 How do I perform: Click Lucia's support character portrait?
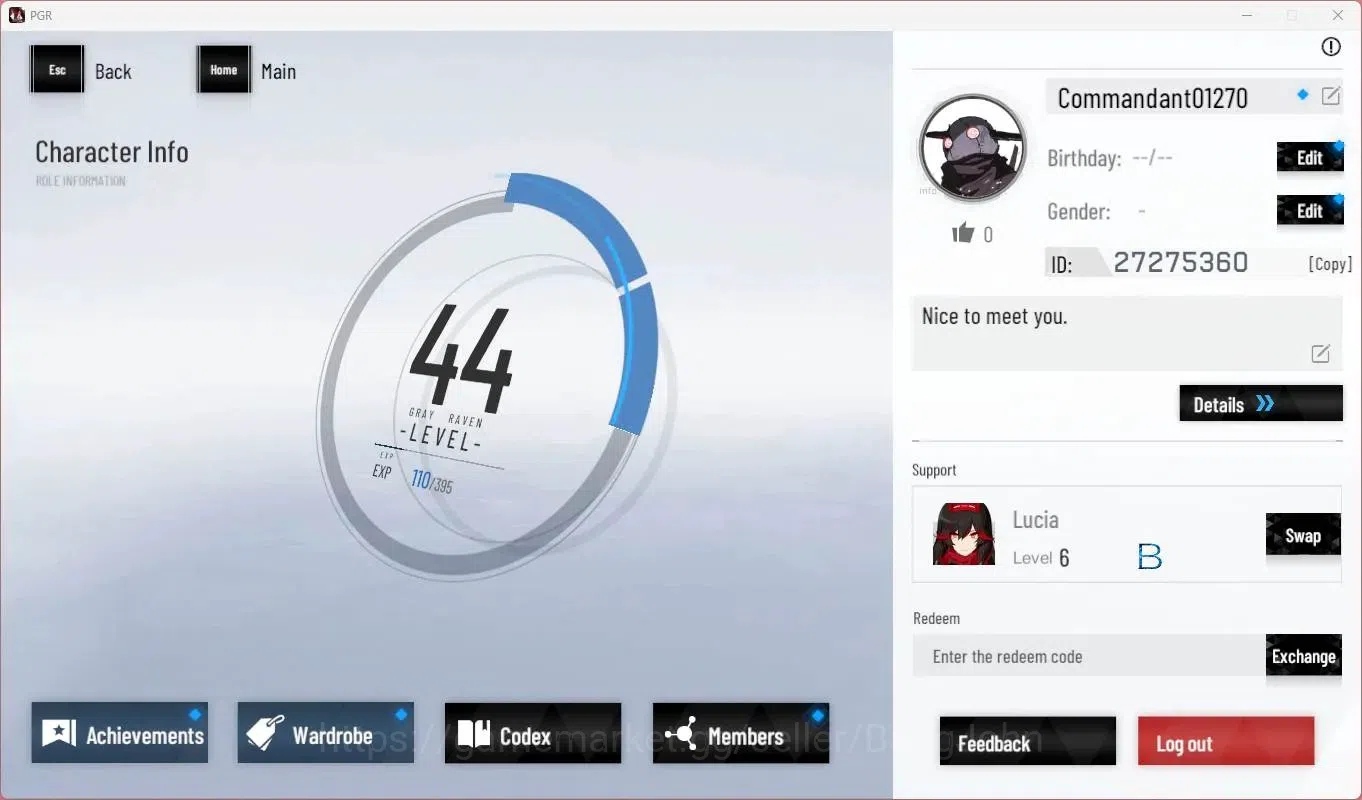964,534
